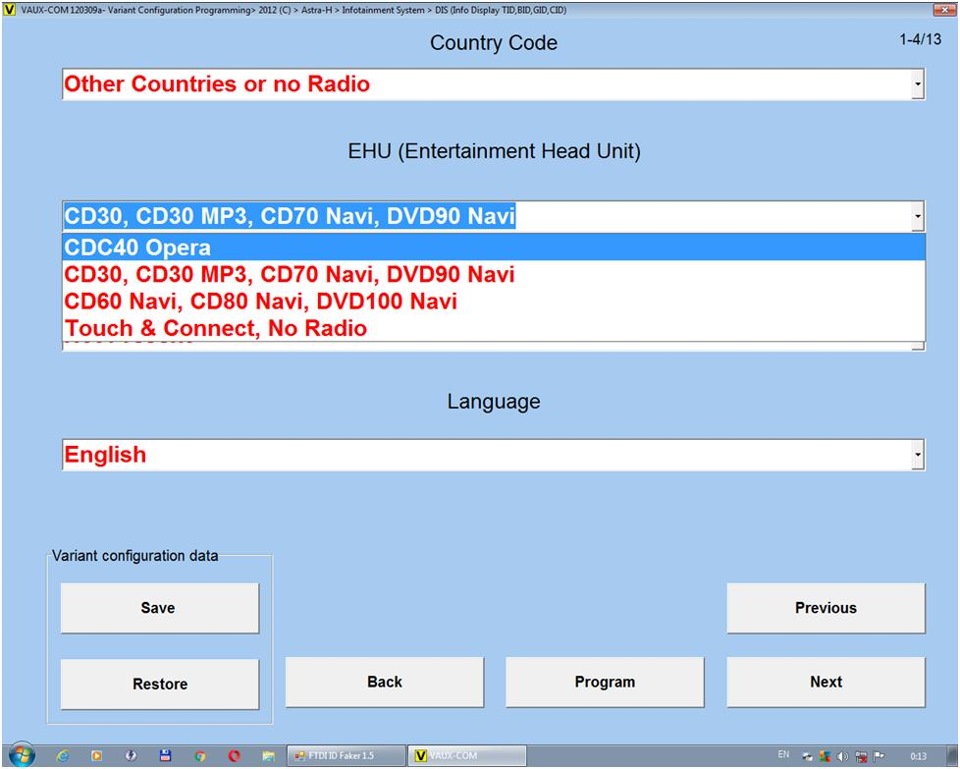Switch to FTDI ID Faker 1.5 window
This screenshot has height=769, width=960.
pyautogui.click(x=346, y=756)
